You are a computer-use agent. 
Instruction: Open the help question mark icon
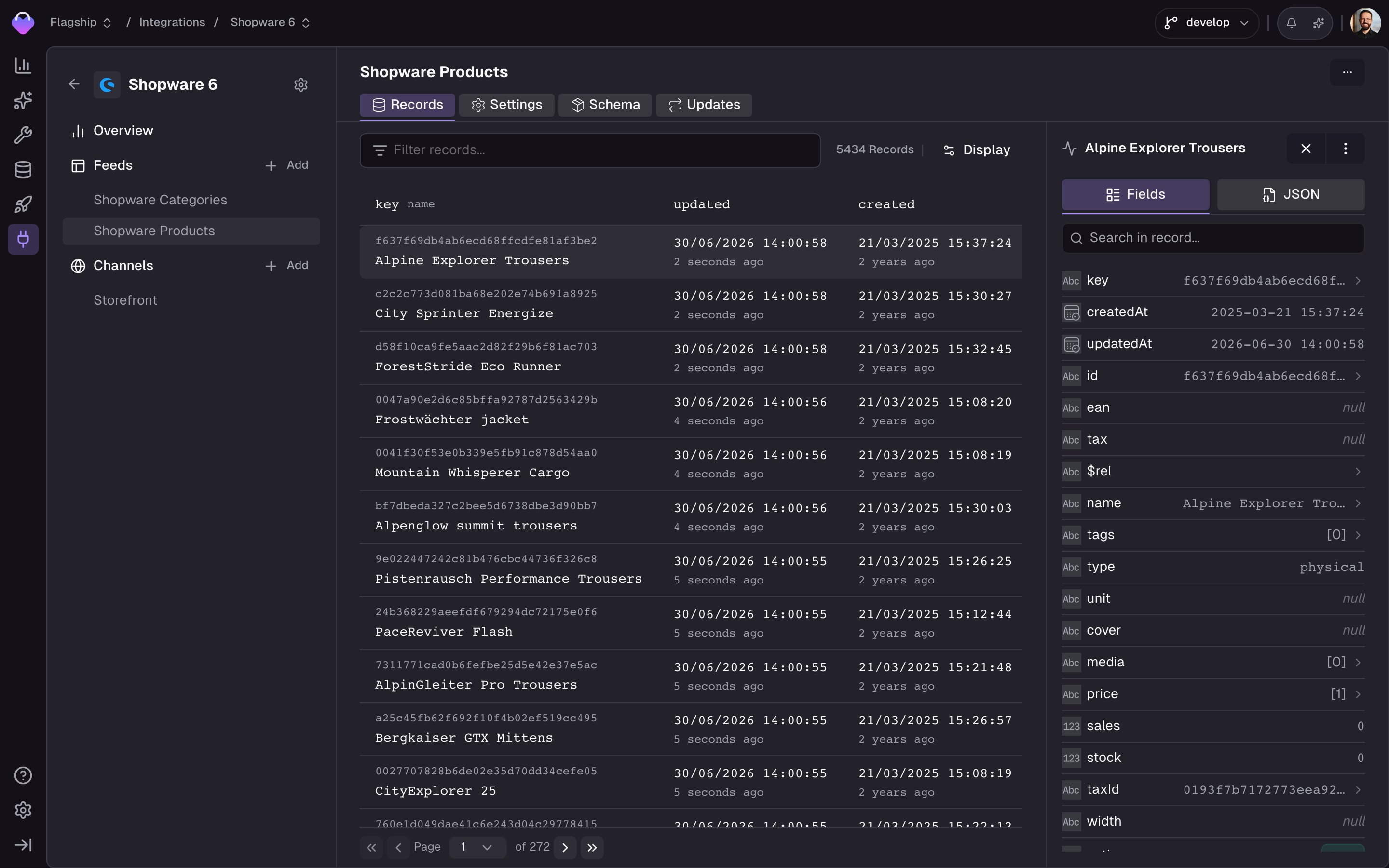click(x=23, y=775)
